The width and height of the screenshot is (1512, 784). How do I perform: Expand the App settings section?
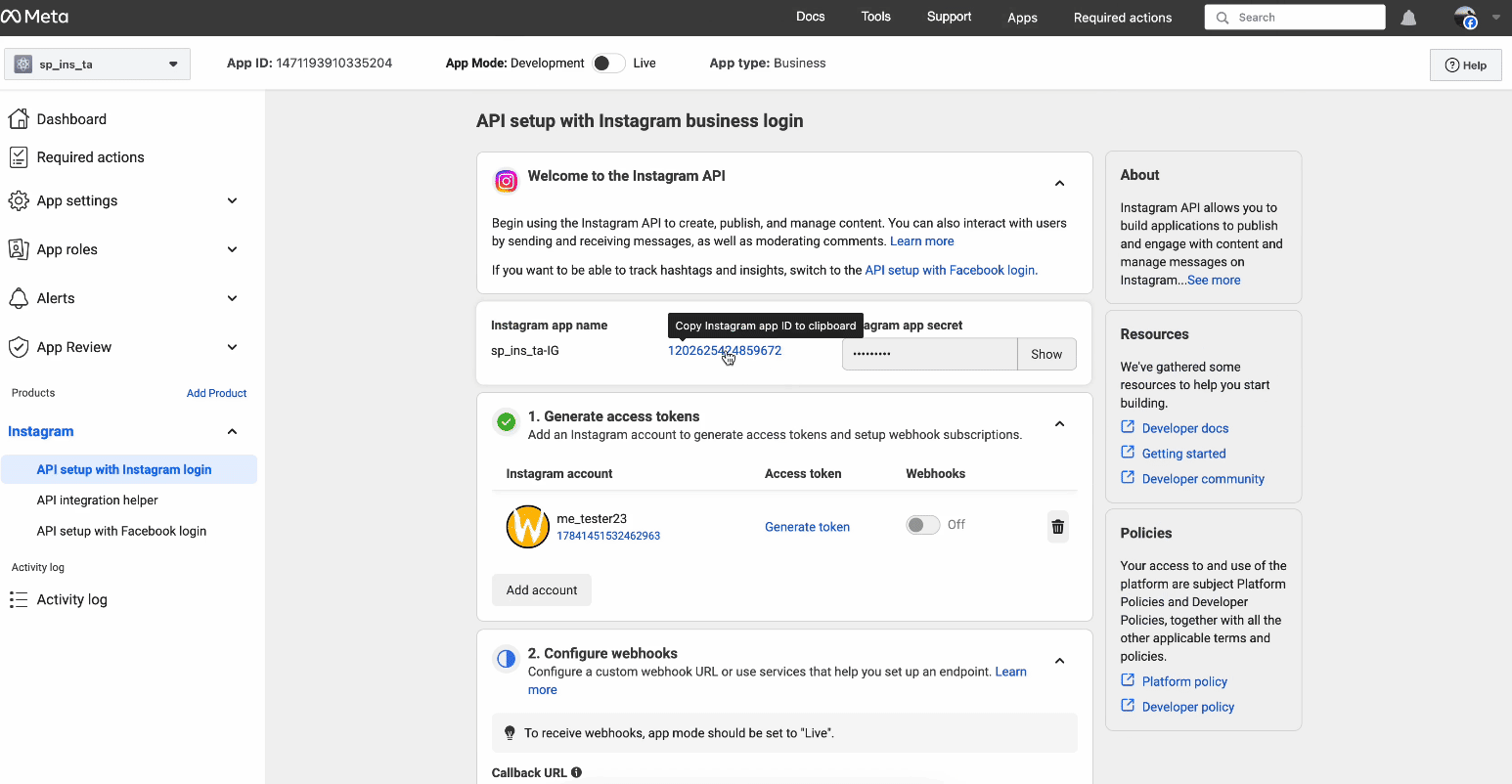coord(232,200)
